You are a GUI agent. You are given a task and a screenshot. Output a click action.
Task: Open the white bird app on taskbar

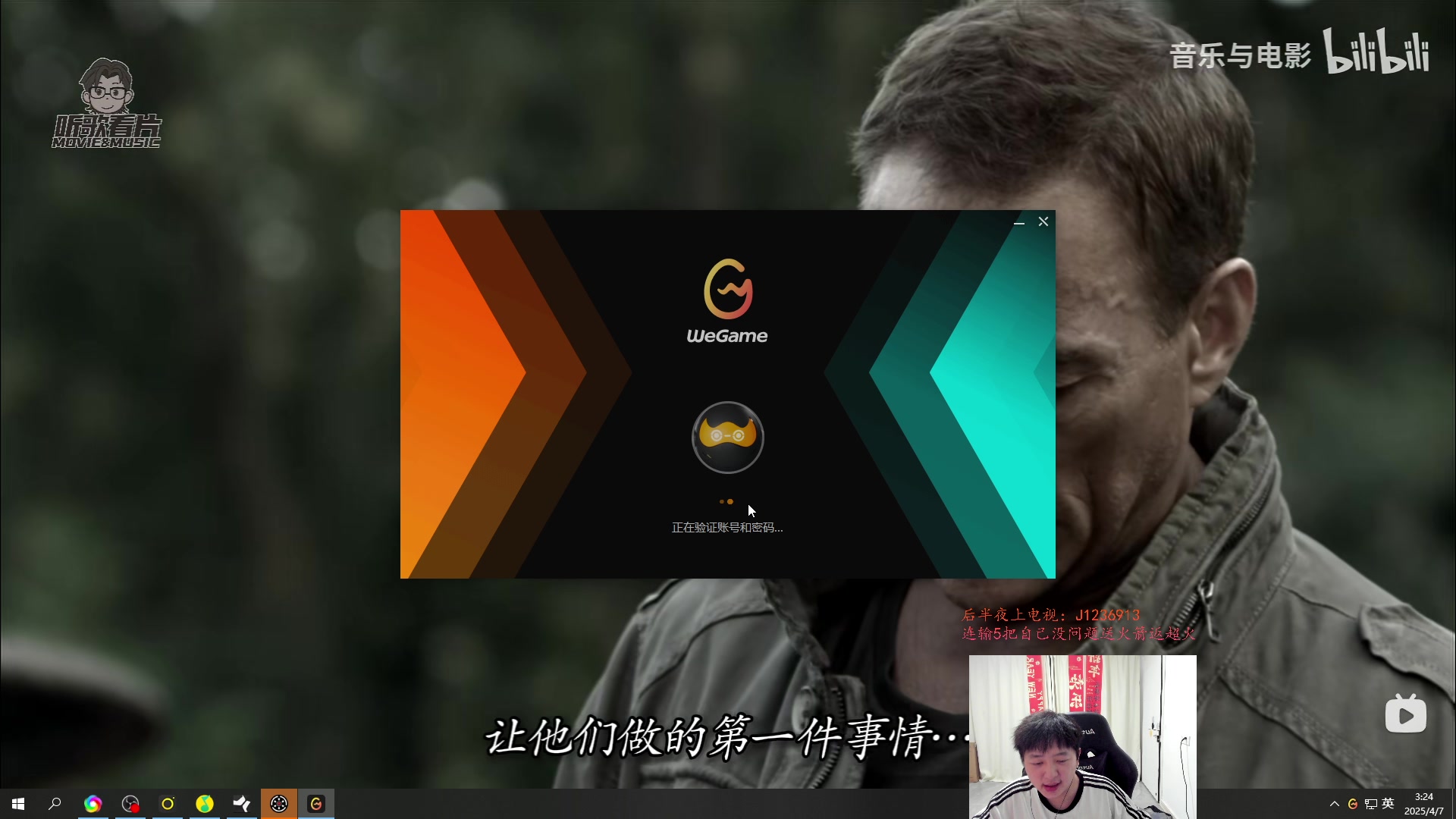242,804
